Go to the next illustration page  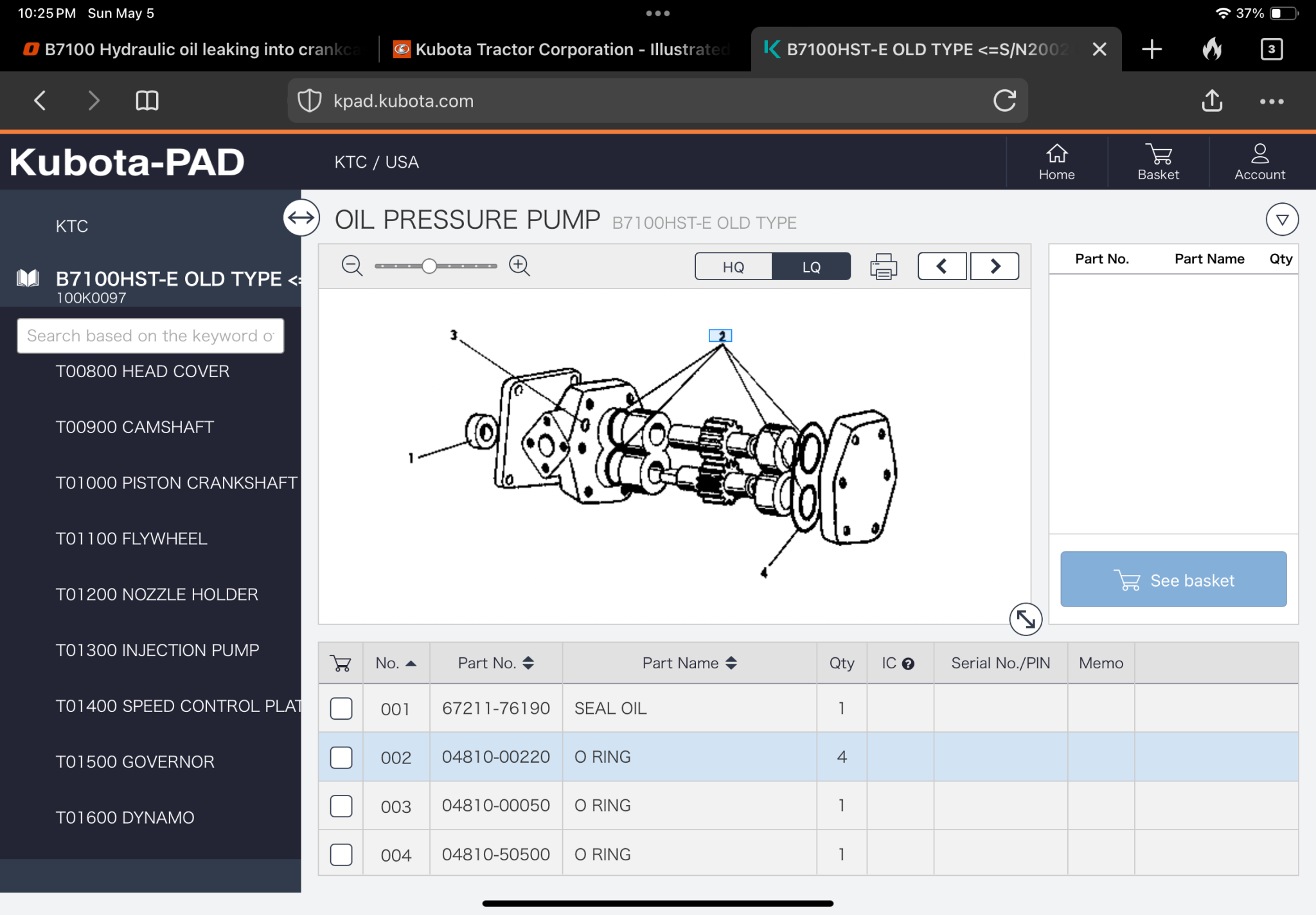[995, 266]
